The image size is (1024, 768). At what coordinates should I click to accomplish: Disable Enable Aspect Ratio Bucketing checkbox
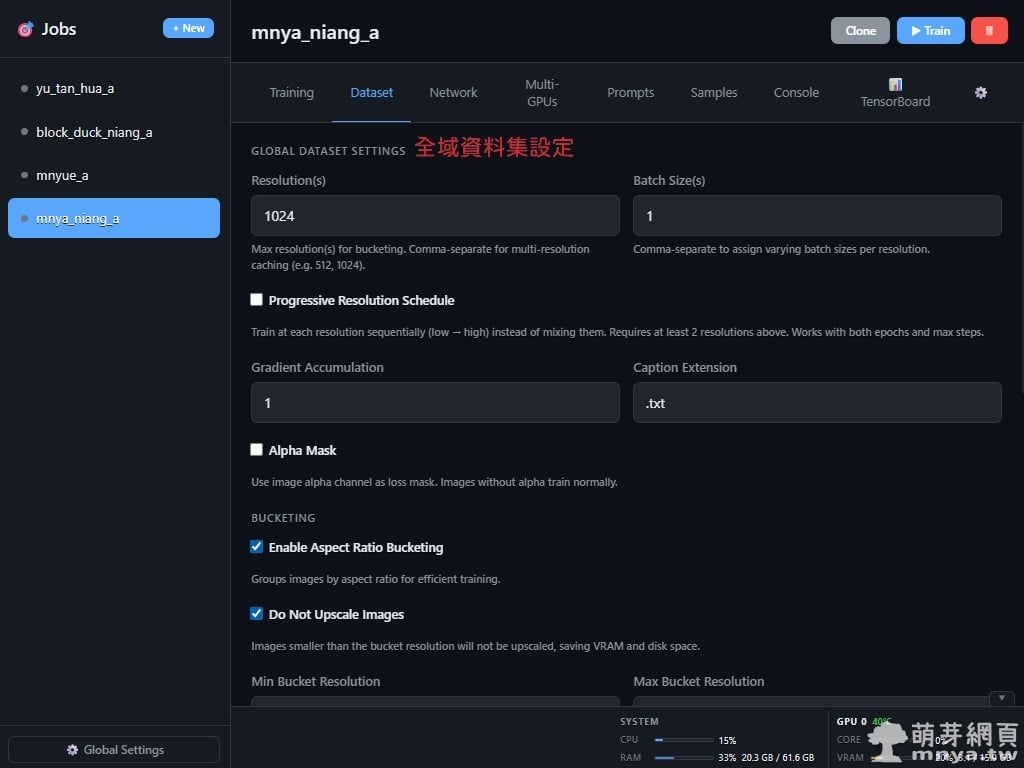[x=257, y=547]
